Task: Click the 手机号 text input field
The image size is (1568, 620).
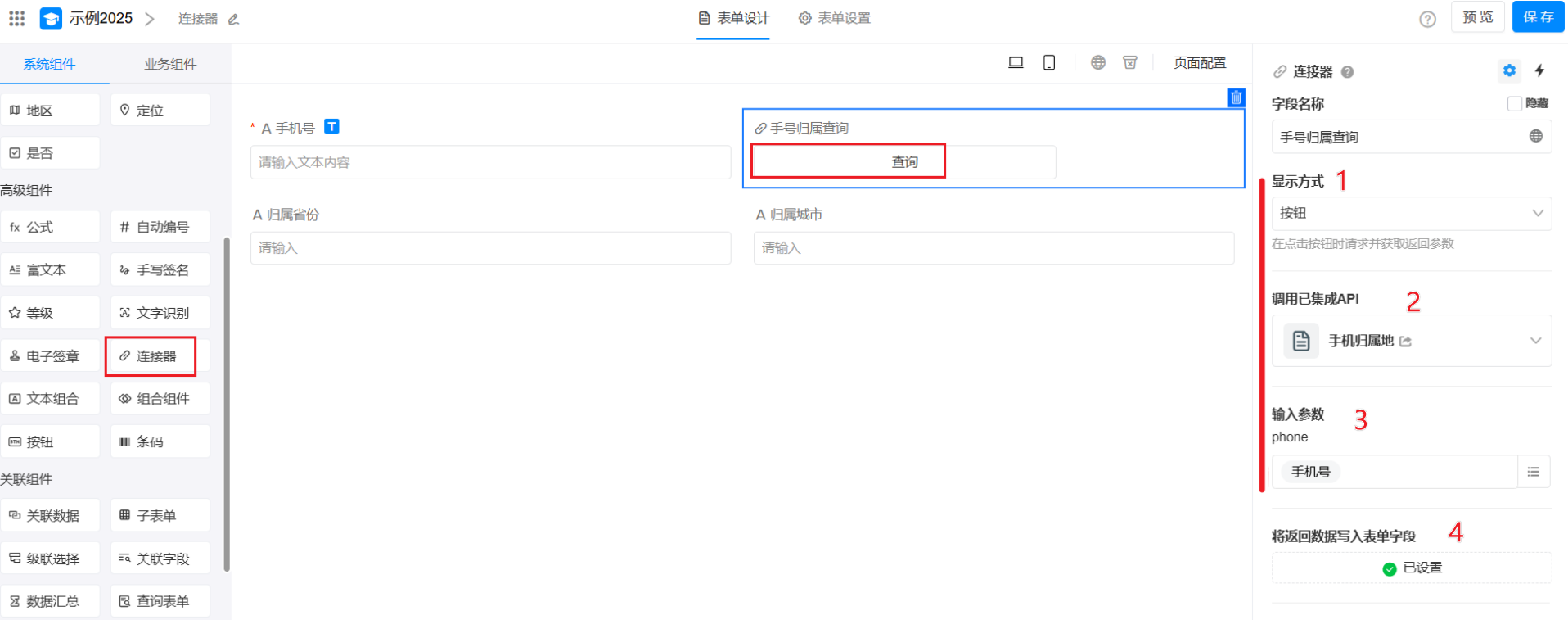Action: click(490, 162)
